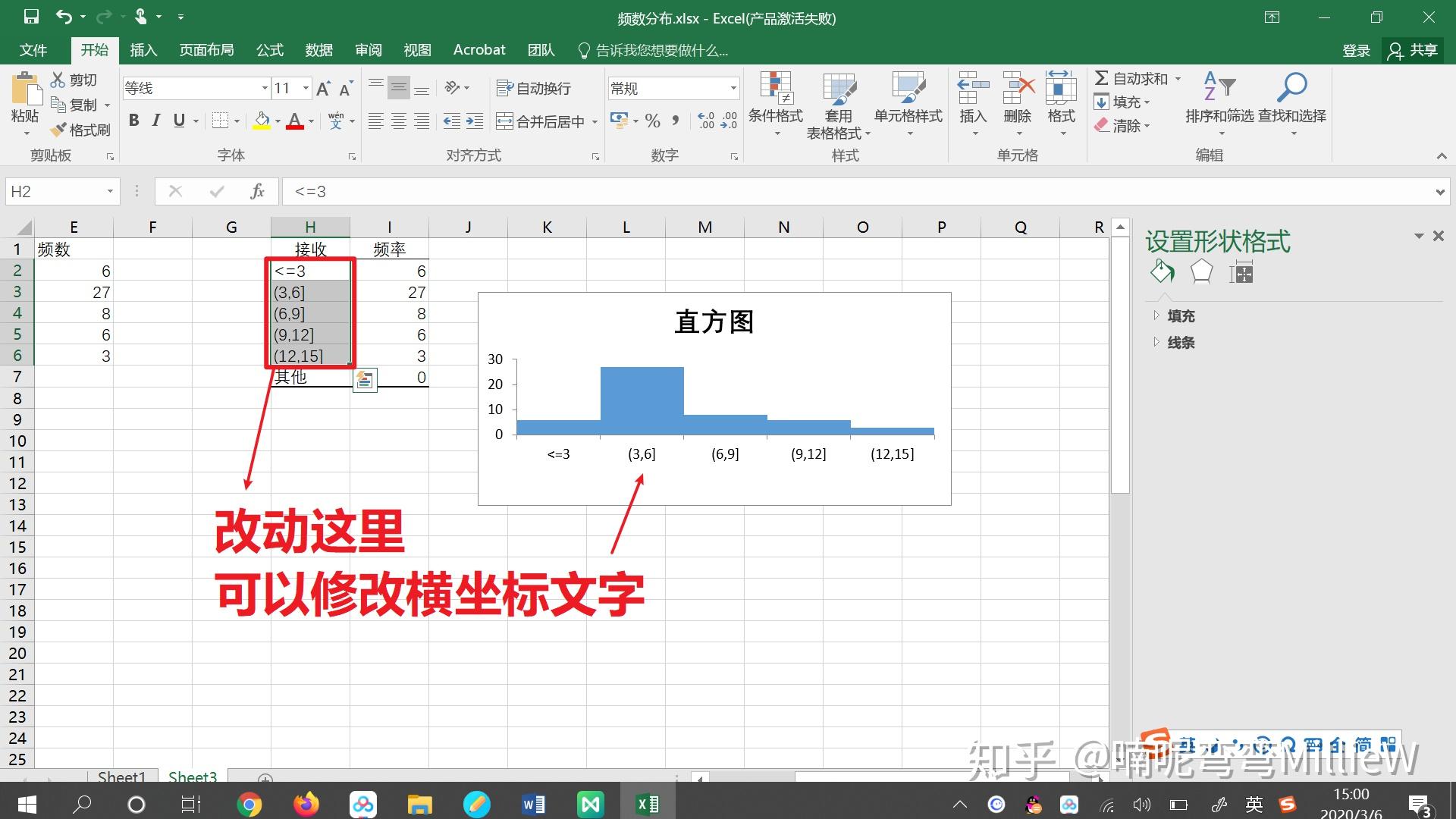Image resolution: width=1456 pixels, height=819 pixels.
Task: Click the borders icon
Action: tap(220, 121)
